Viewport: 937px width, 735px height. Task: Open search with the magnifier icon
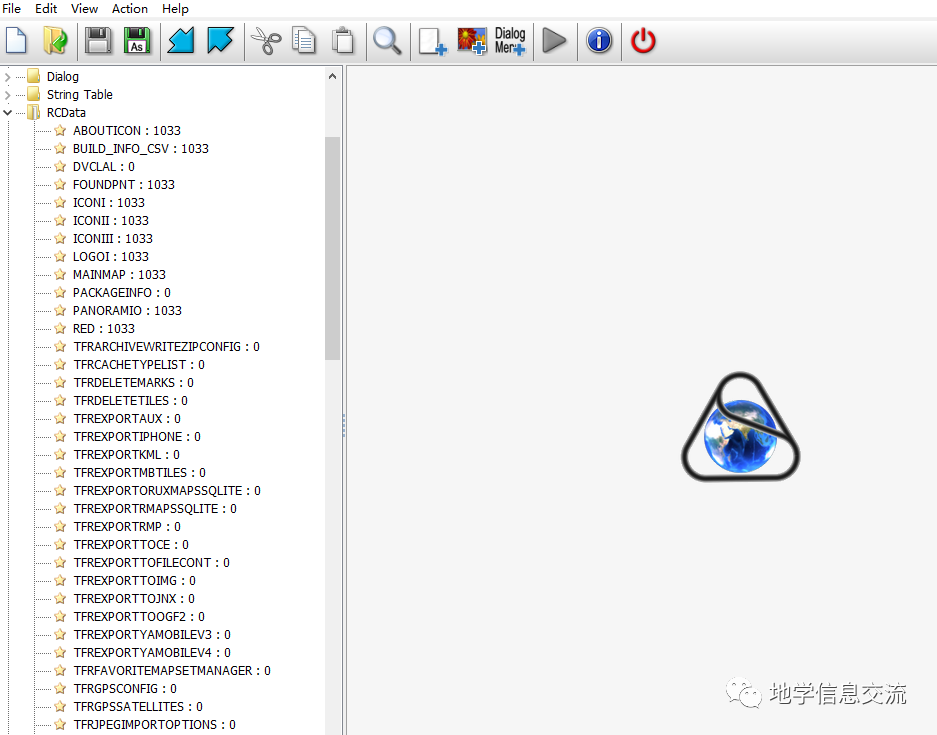(387, 41)
